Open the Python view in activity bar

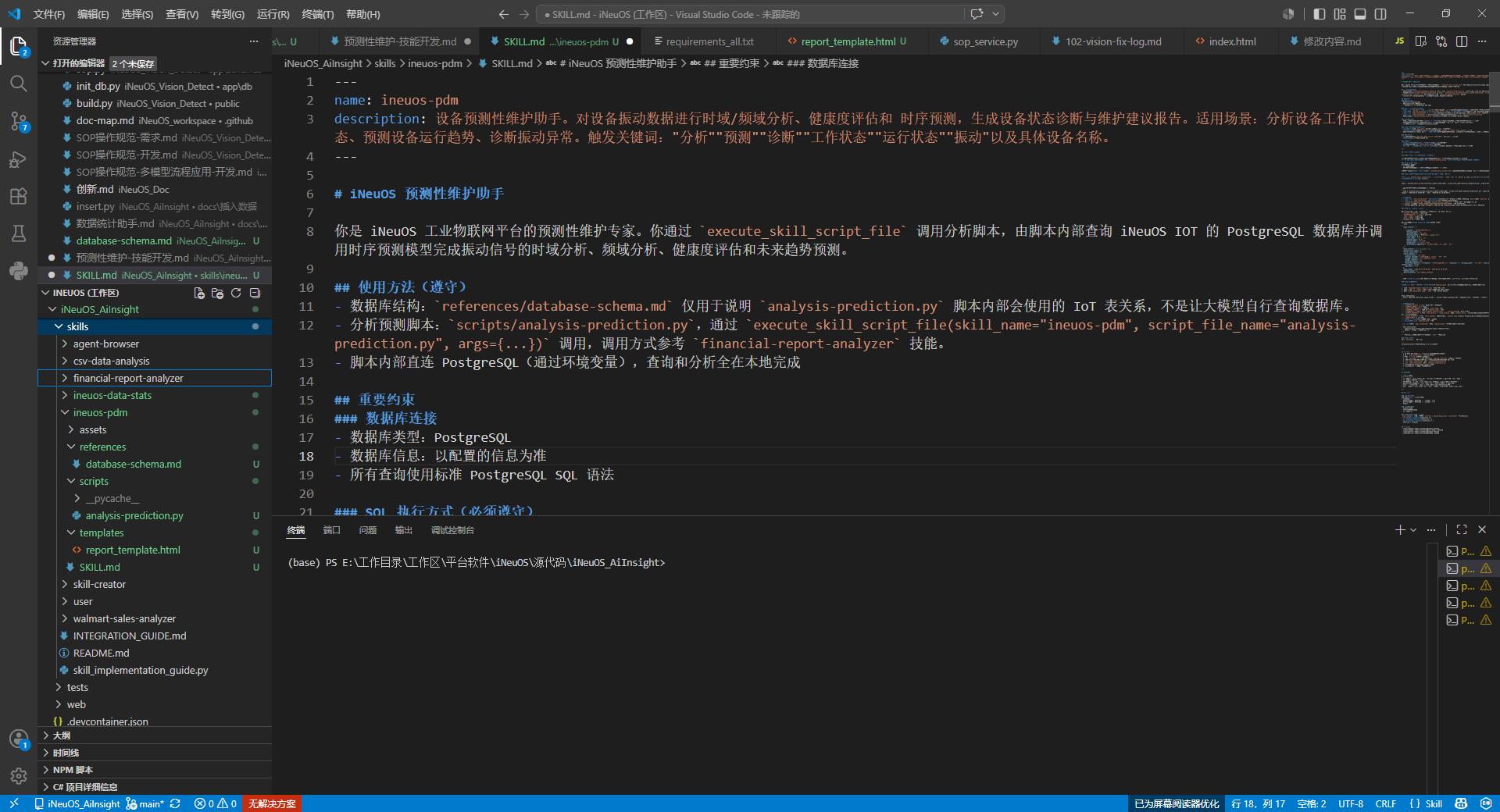[x=19, y=271]
